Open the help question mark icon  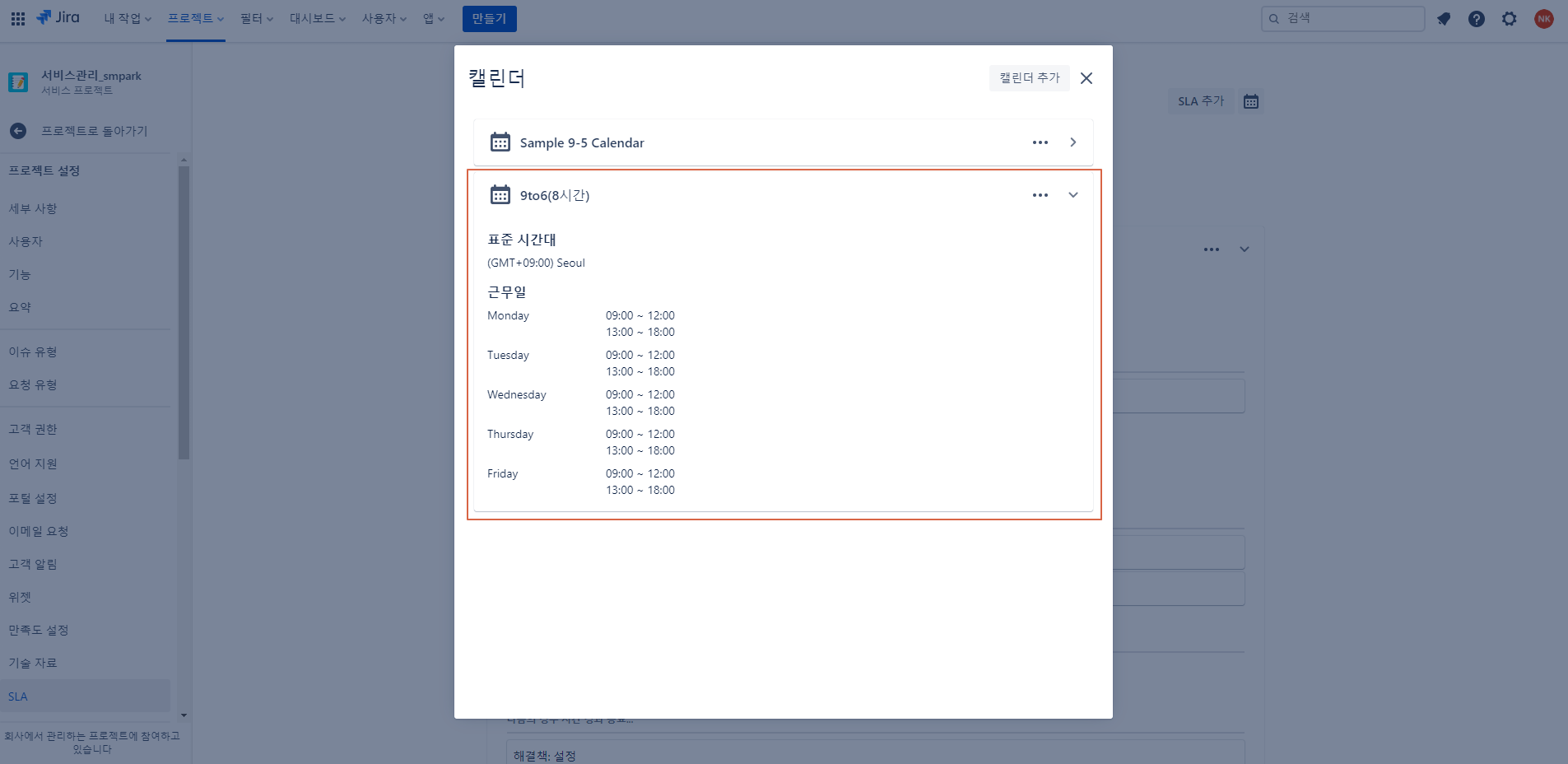click(x=1477, y=19)
